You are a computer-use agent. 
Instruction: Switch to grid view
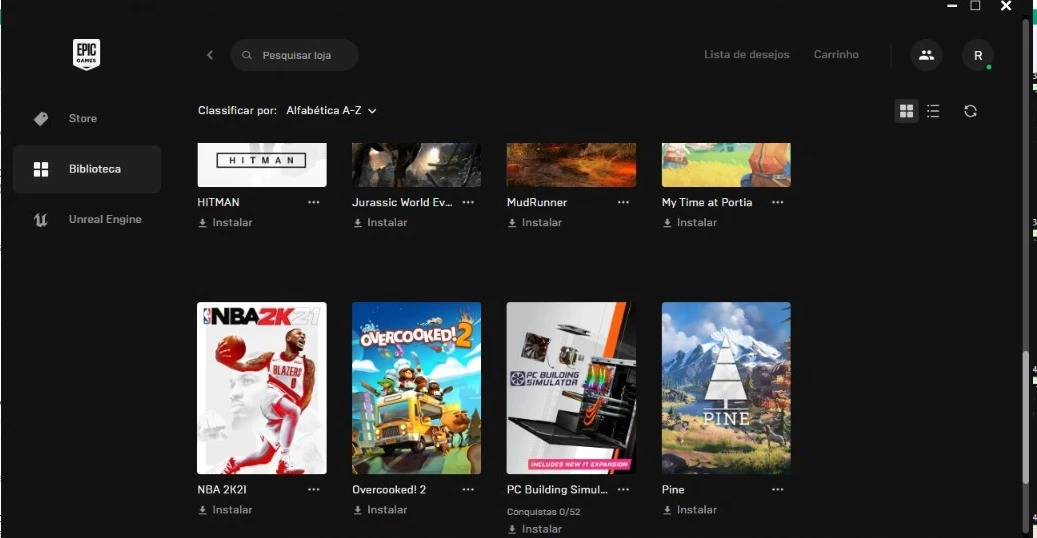coord(906,111)
